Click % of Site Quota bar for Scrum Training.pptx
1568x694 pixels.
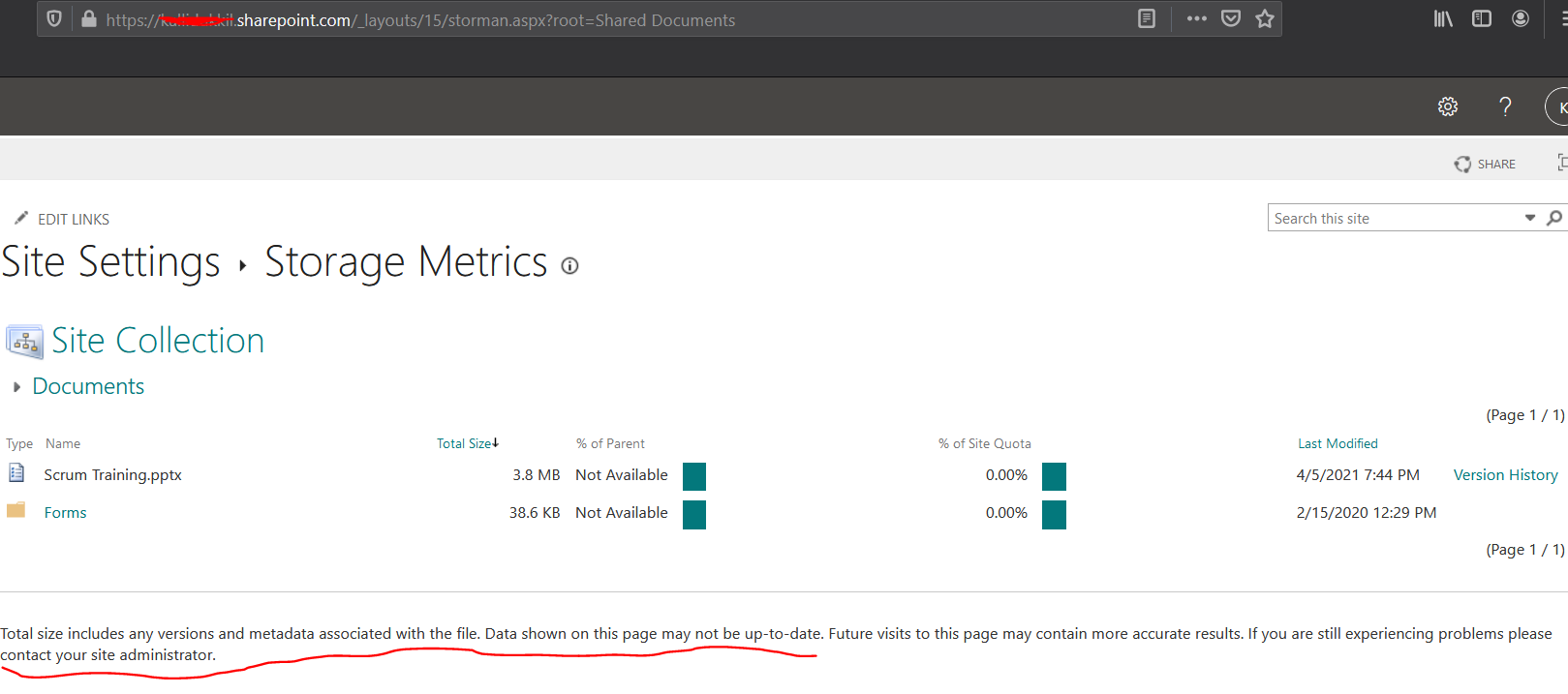pyautogui.click(x=1055, y=477)
